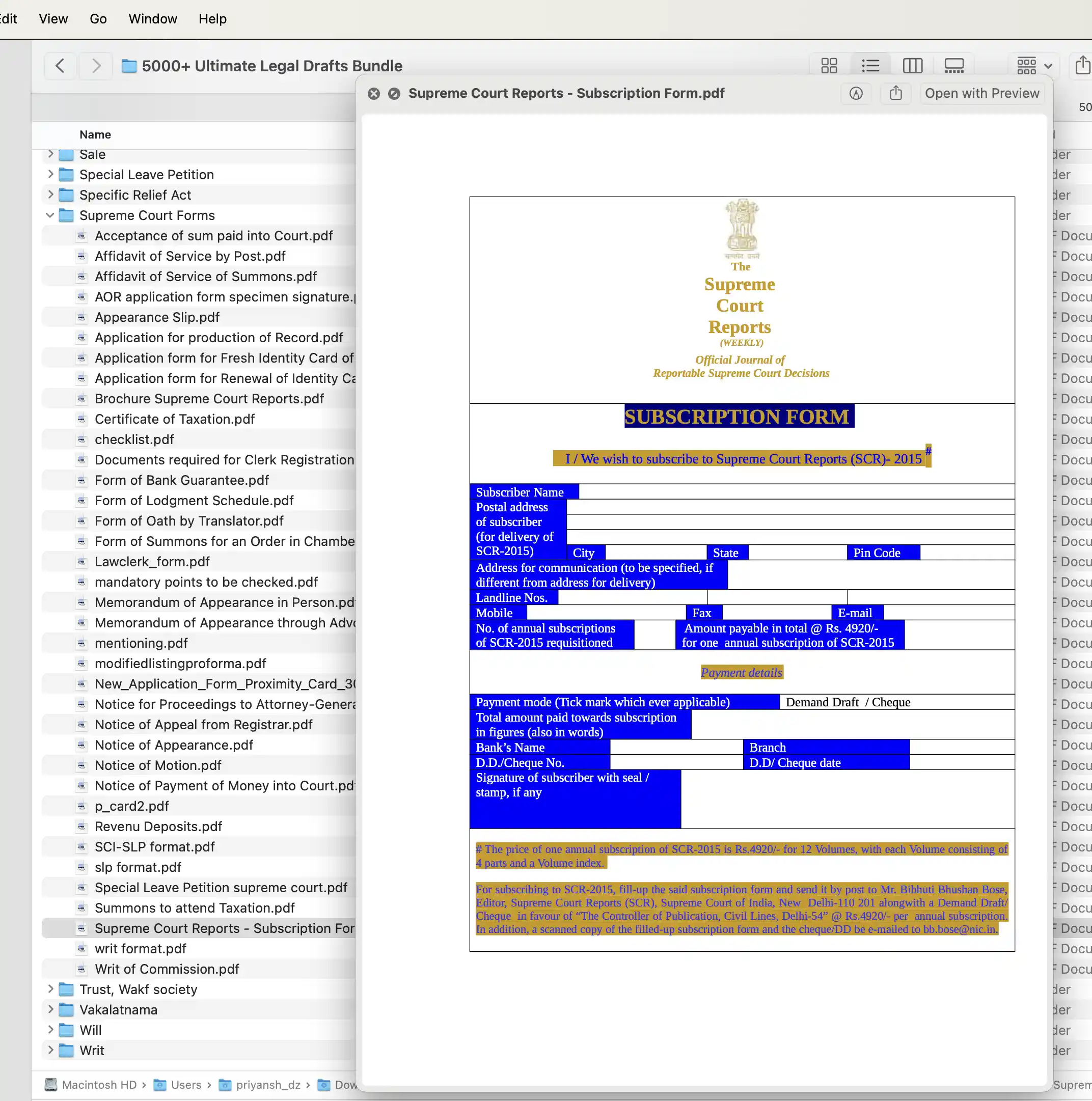This screenshot has height=1101, width=1092.
Task: Click the Quick Look share icon
Action: 896,94
